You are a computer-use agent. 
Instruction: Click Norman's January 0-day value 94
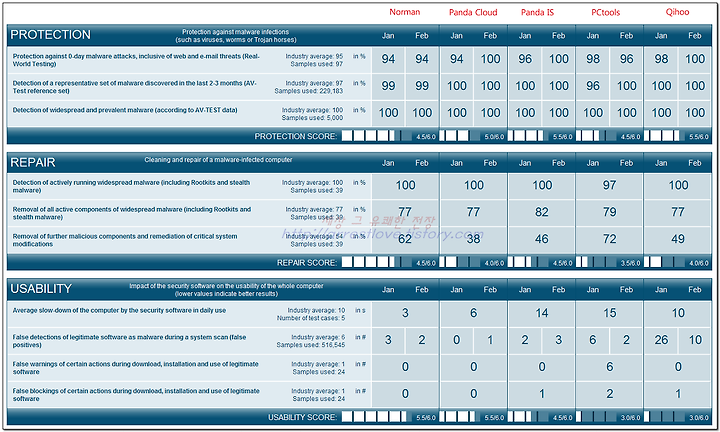point(388,59)
